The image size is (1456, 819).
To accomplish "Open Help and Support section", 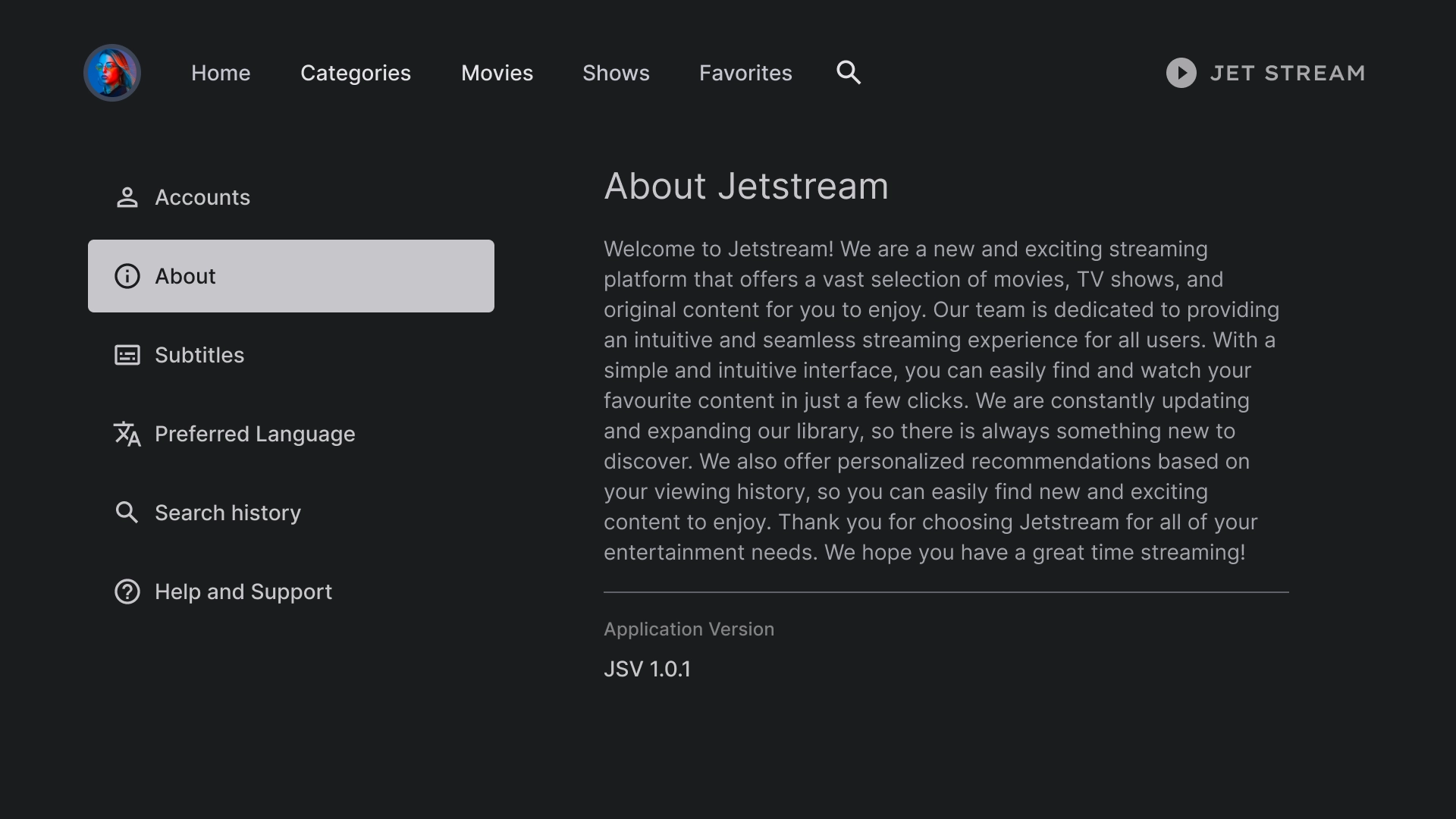I will (243, 591).
